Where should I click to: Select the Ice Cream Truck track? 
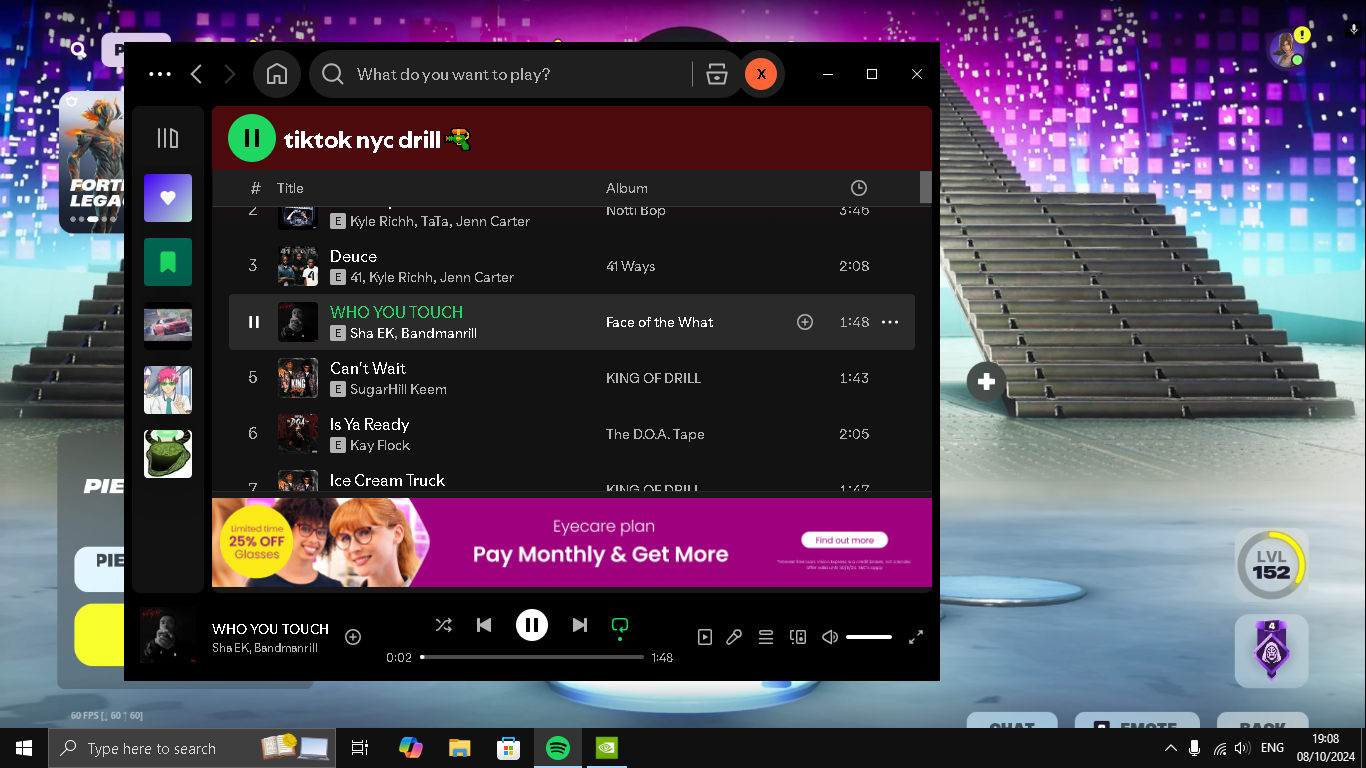pos(388,480)
